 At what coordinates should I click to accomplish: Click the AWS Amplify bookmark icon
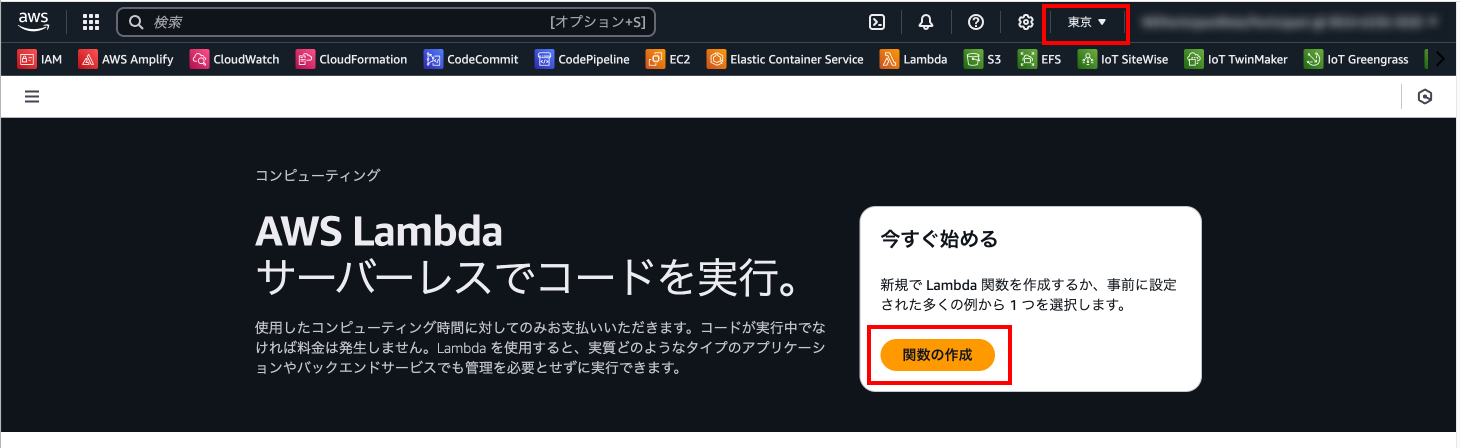(x=87, y=59)
